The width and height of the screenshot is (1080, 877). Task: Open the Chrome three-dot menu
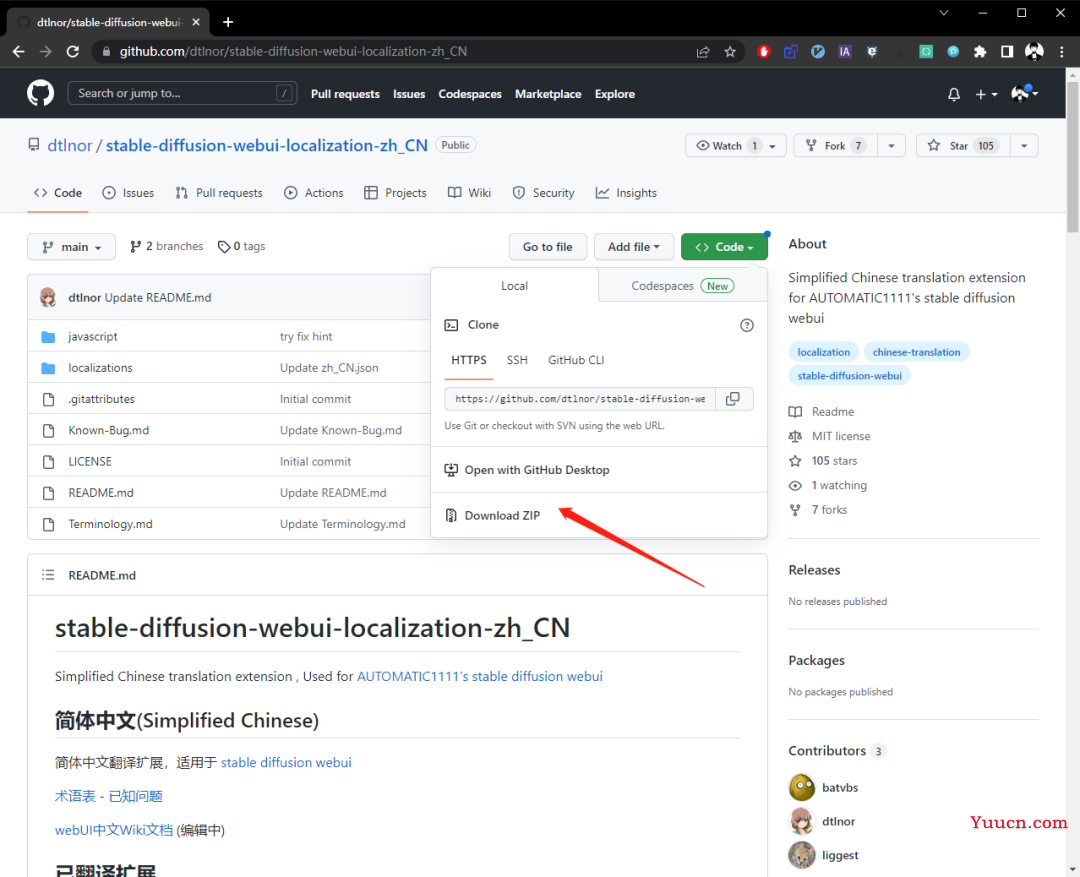(1061, 52)
